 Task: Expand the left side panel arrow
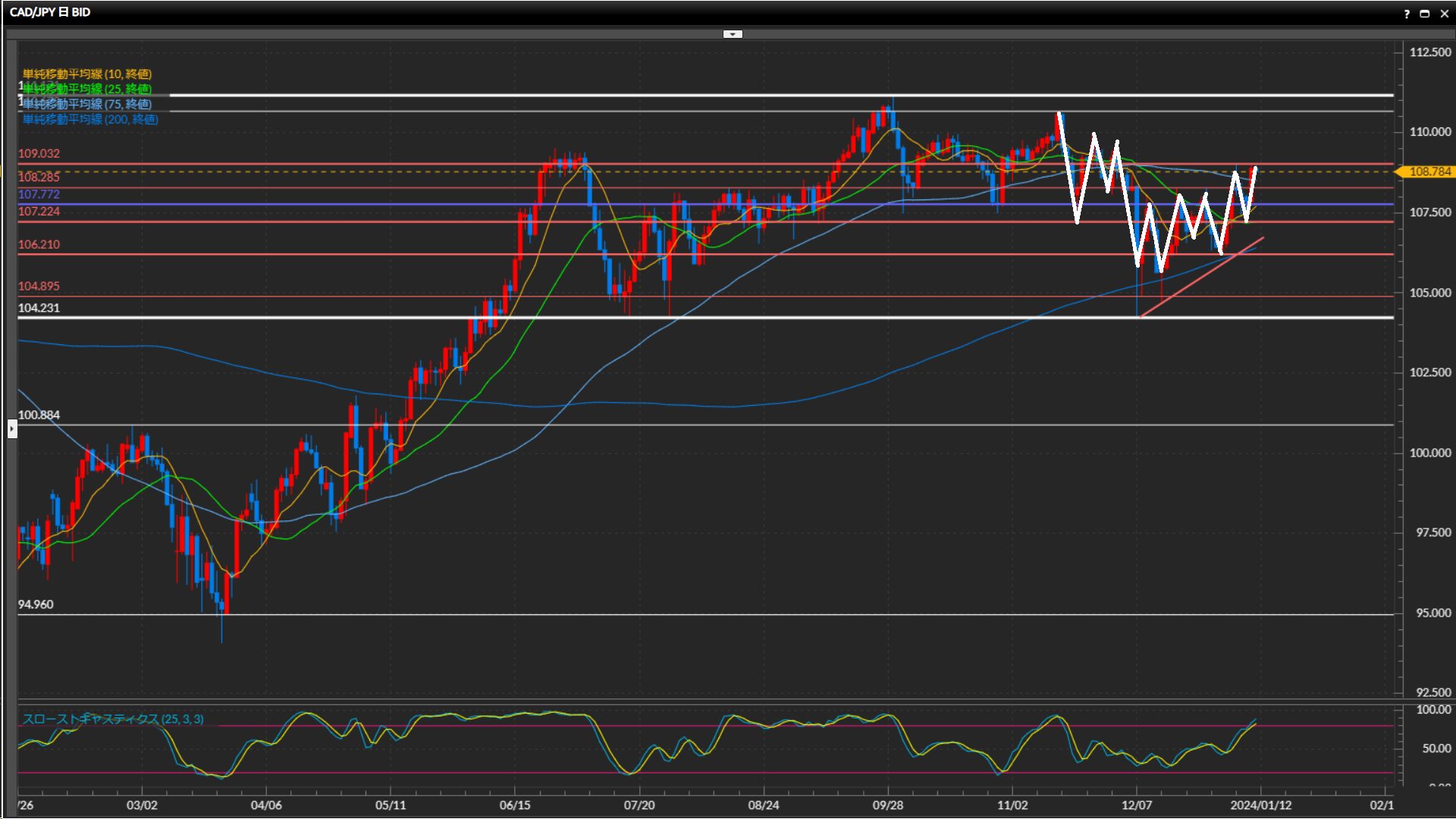tap(11, 429)
